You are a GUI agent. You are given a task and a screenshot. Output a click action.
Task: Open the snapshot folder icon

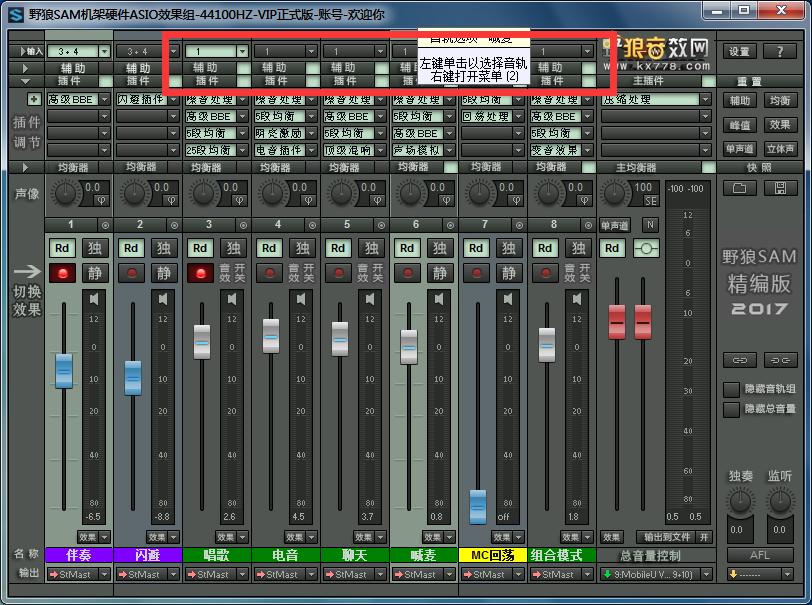point(739,188)
